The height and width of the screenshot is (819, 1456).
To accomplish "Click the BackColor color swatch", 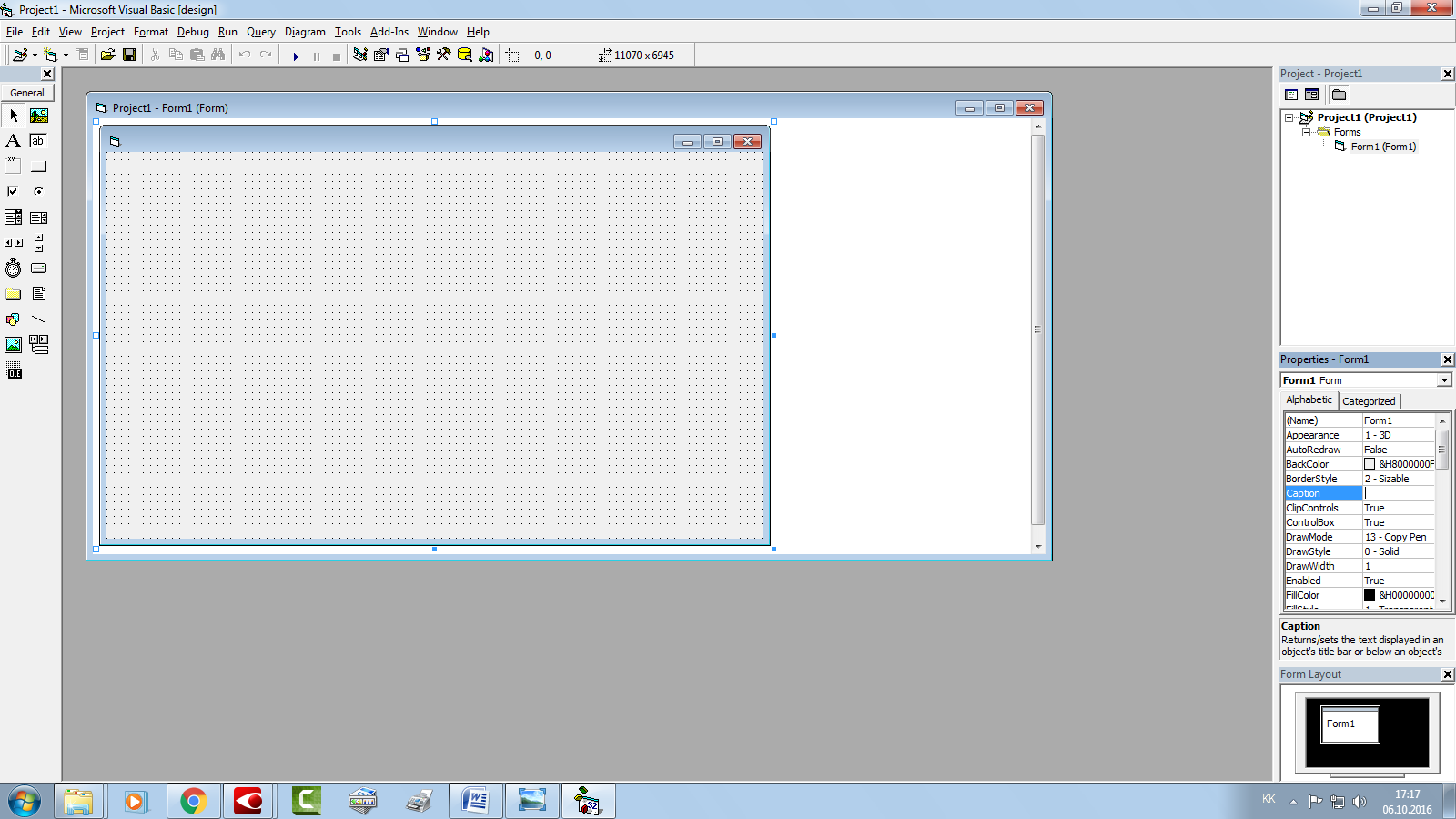I will [x=1370, y=464].
